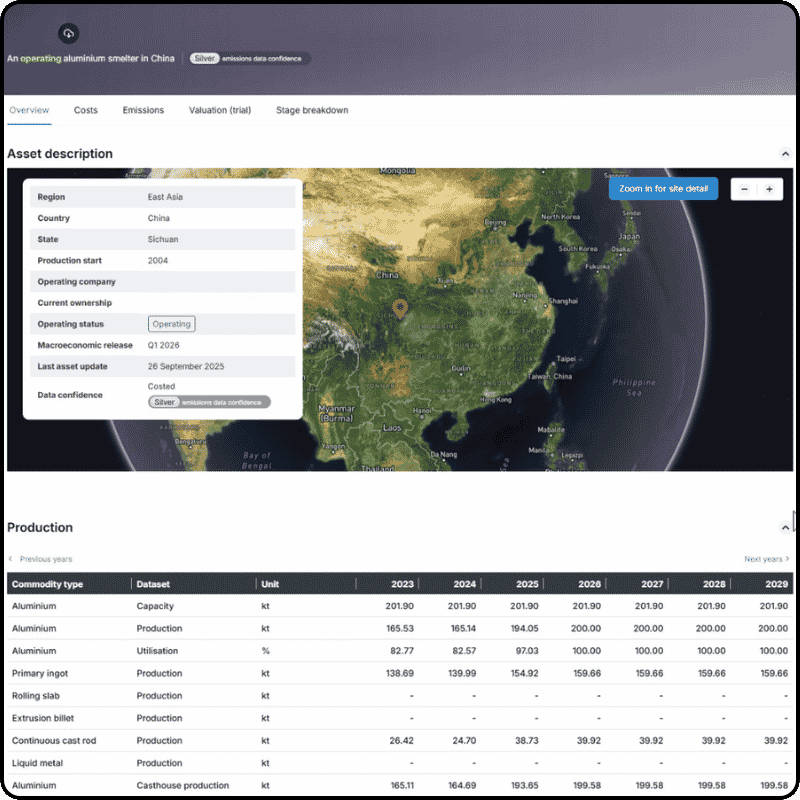This screenshot has width=800, height=800.
Task: Open the Stage breakdown tab
Action: [x=312, y=110]
